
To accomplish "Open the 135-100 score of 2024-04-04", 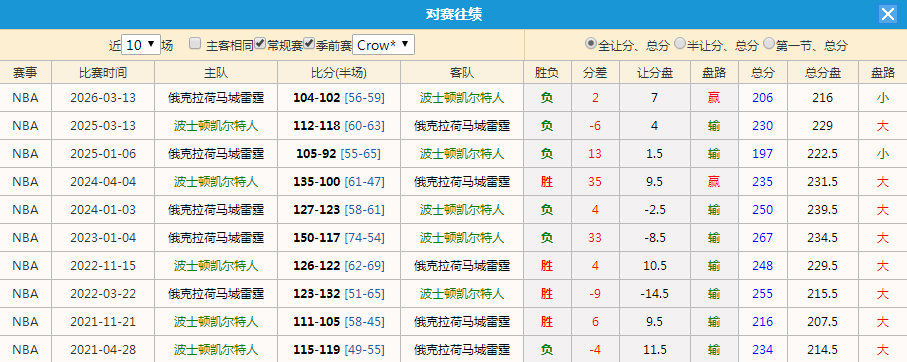I will coord(316,182).
